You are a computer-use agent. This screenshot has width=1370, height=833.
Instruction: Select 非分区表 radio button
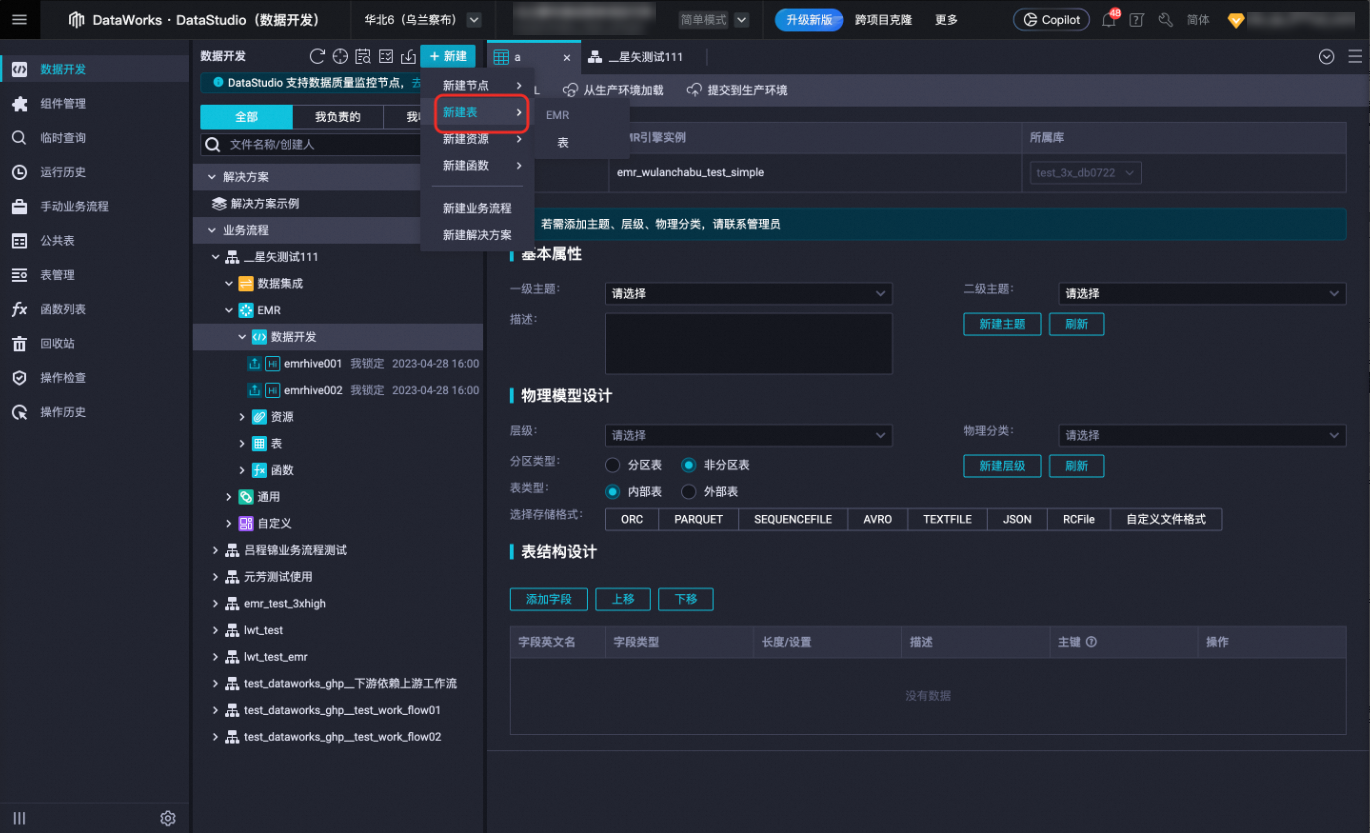[689, 465]
